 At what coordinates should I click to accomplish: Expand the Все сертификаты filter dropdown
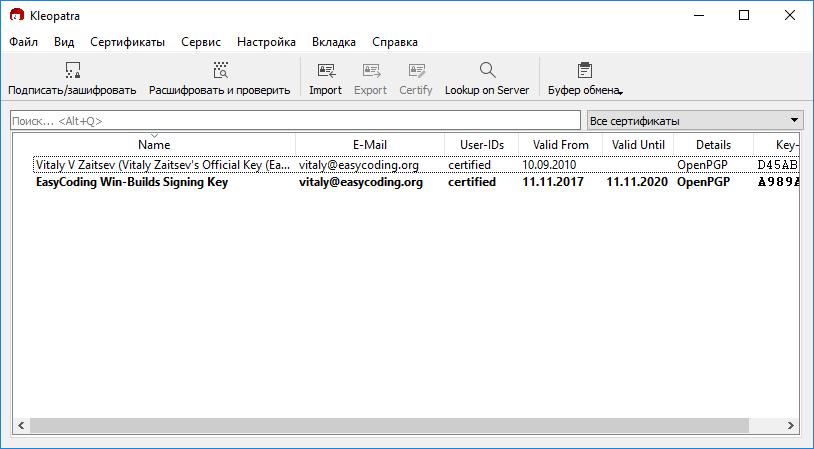pos(695,120)
